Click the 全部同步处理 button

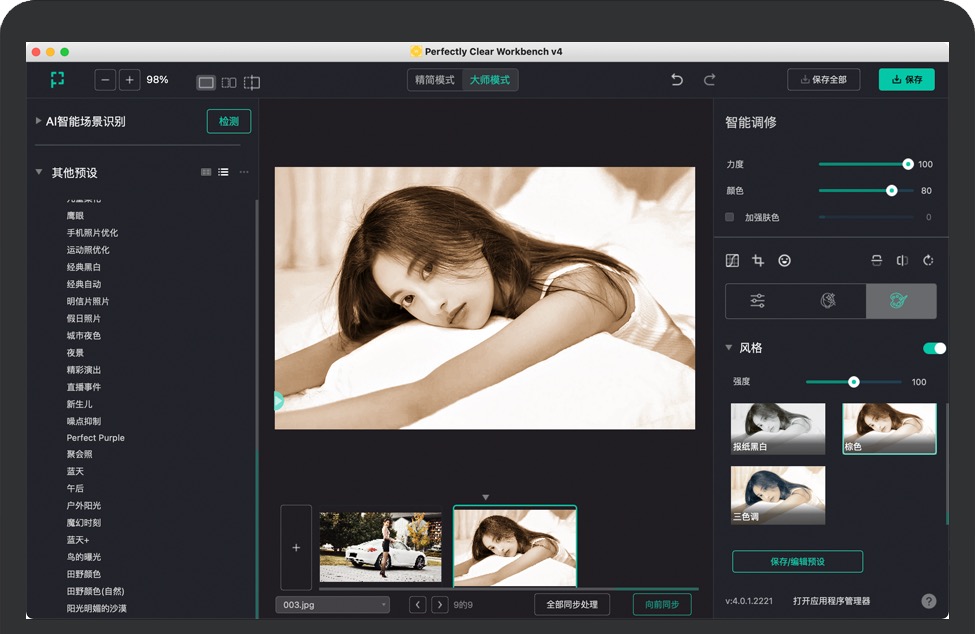(572, 604)
